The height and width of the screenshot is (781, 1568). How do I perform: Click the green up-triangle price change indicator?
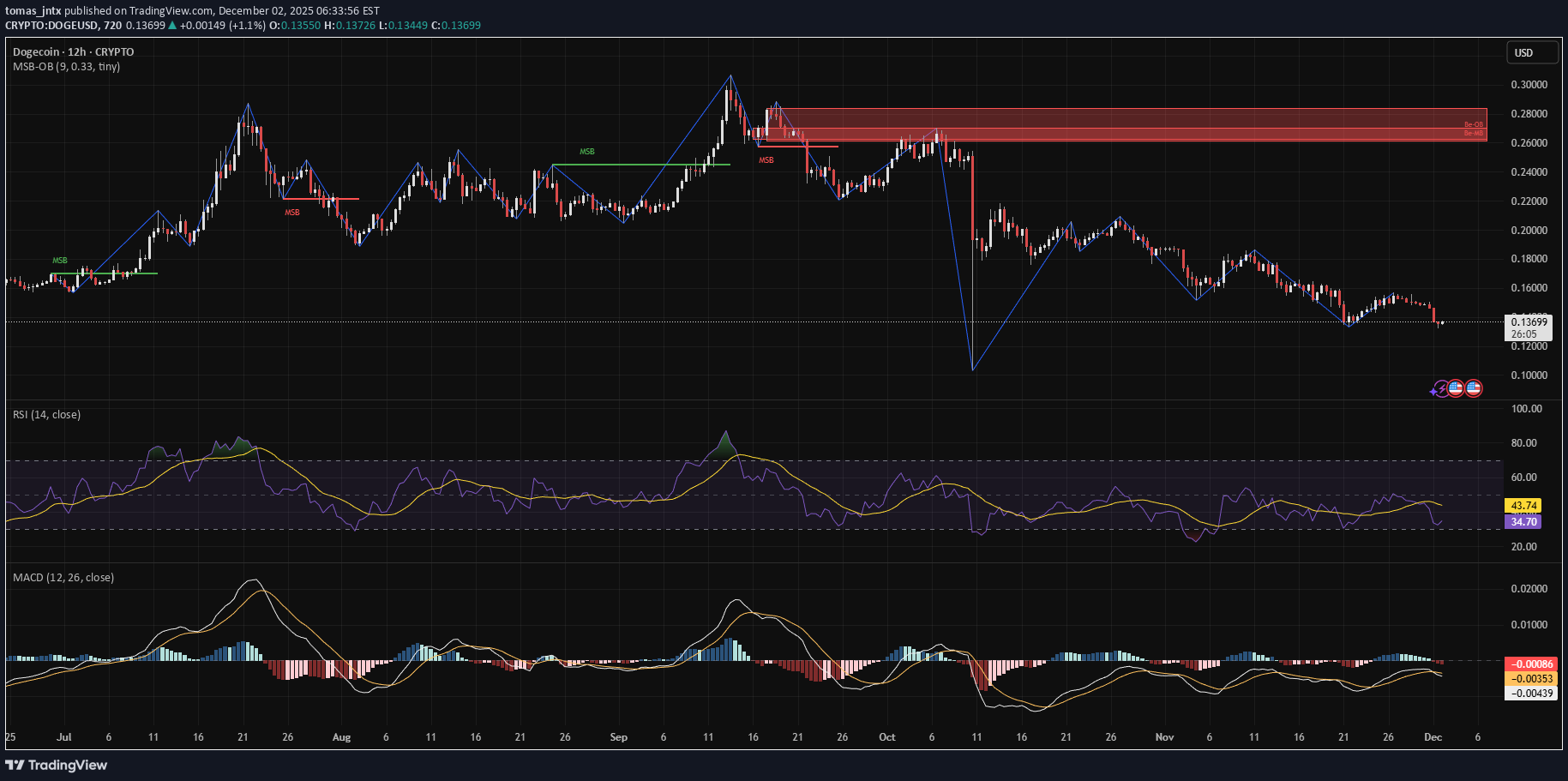pos(172,26)
